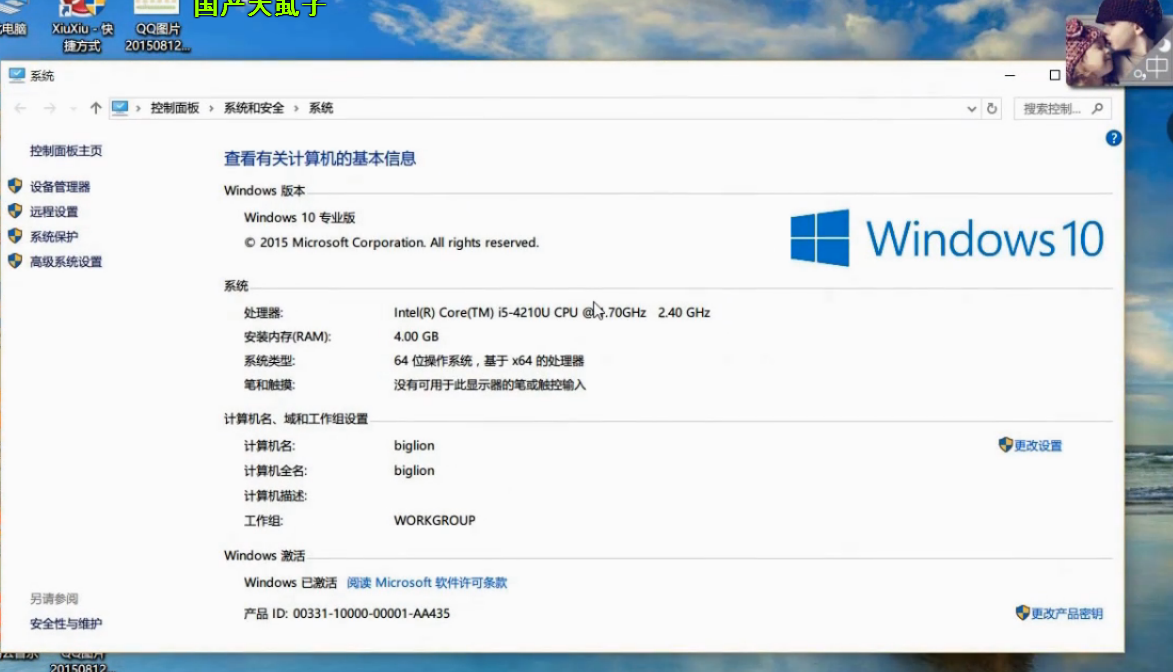This screenshot has height=672, width=1173.
Task: Click the computer icon in address bar
Action: tap(120, 108)
